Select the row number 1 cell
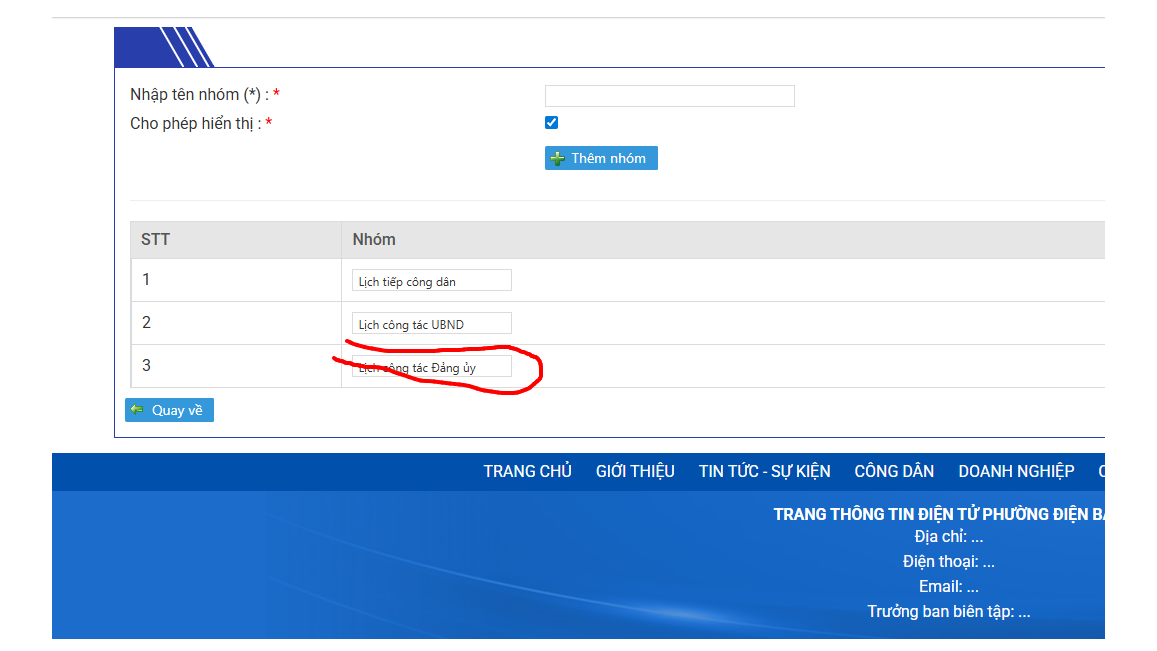The height and width of the screenshot is (651, 1157). pos(146,280)
